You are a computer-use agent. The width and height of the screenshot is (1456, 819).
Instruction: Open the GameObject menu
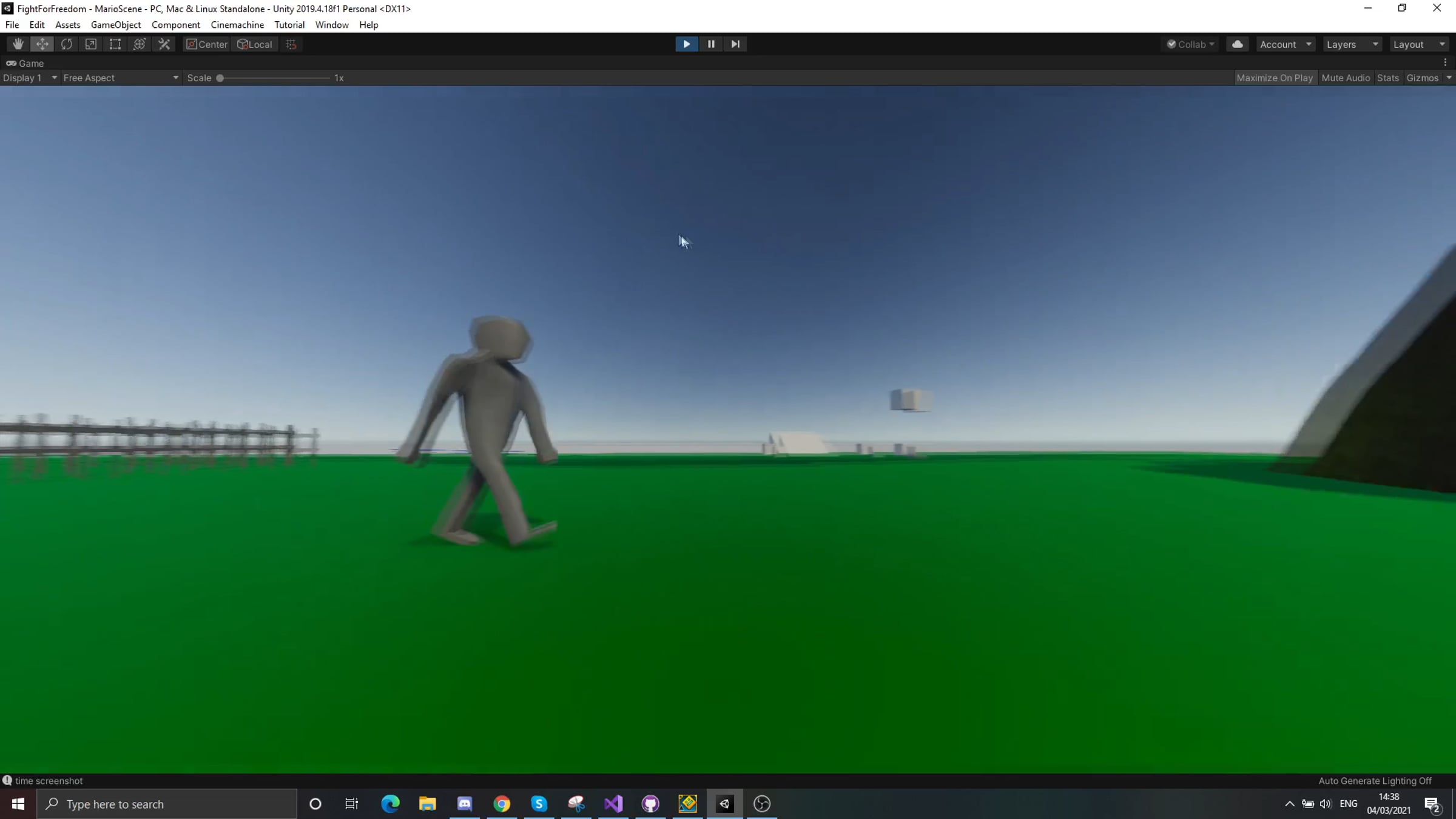115,25
